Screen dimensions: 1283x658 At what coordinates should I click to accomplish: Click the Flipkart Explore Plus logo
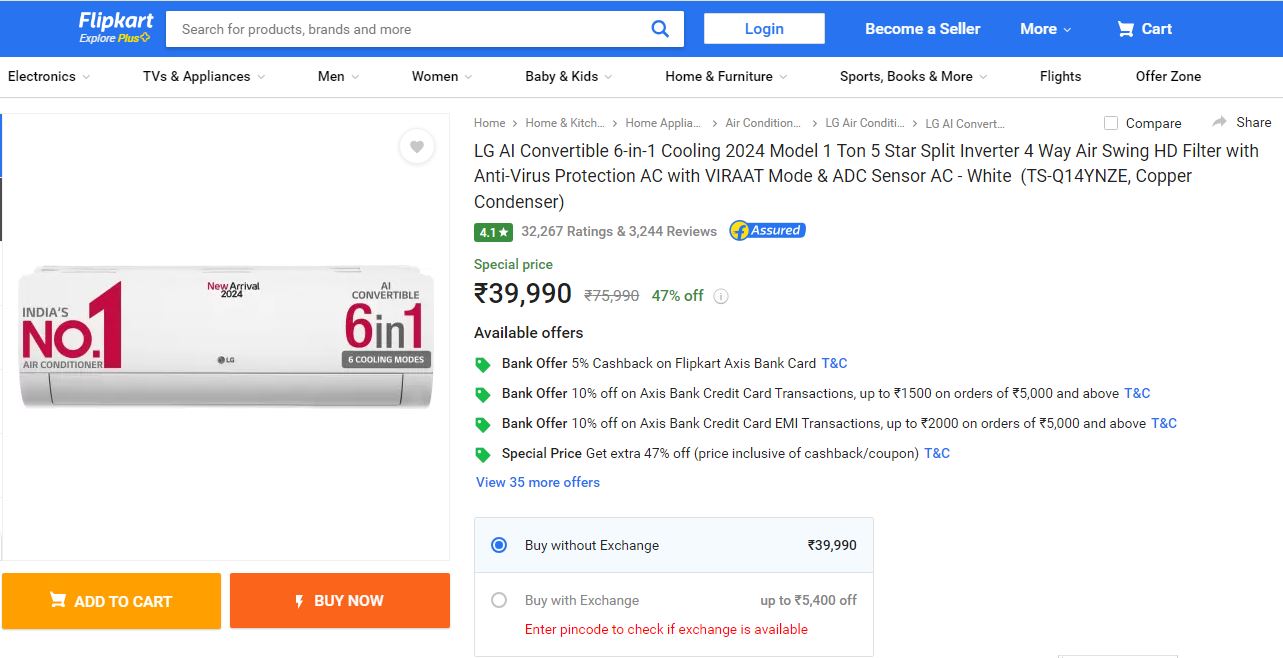coord(114,28)
